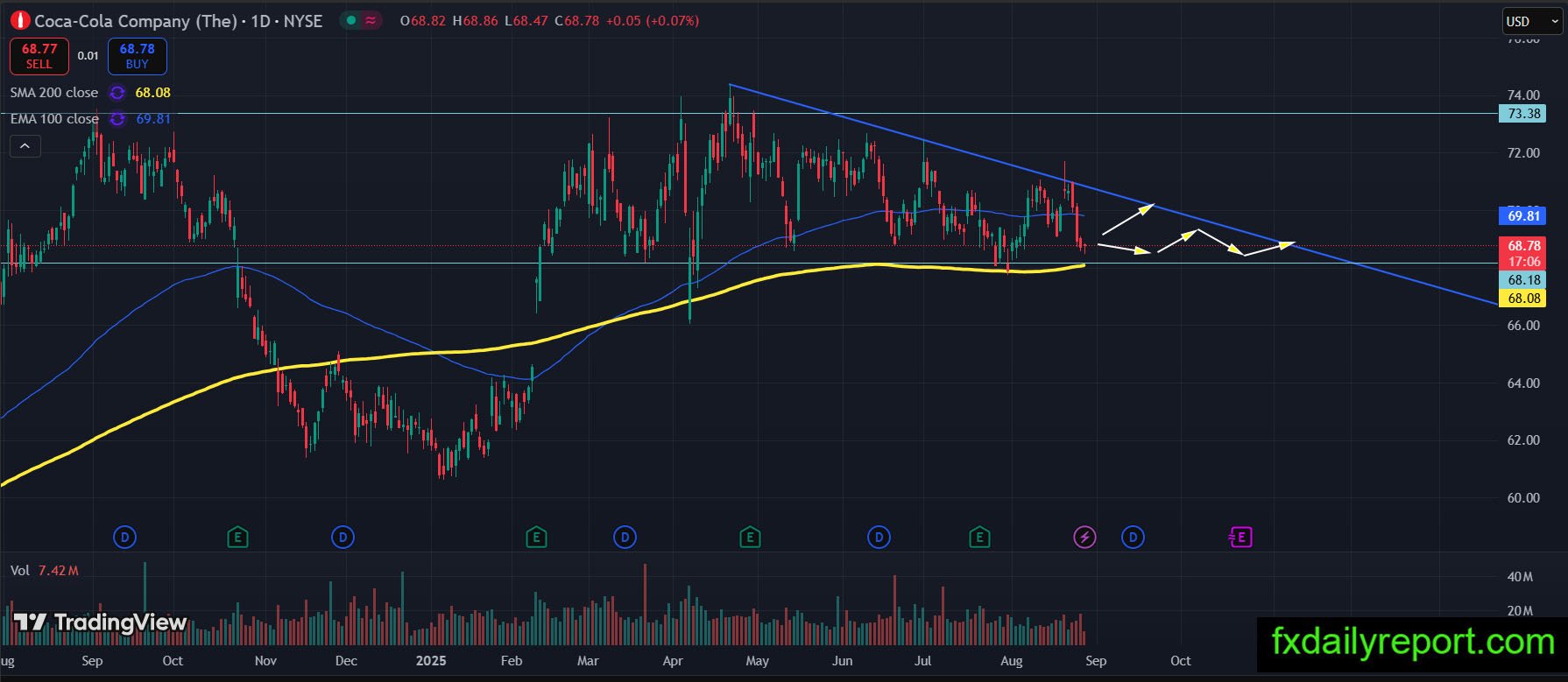Screen dimensions: 1568x682
Task: Click the Apr label on time axis
Action: point(673,661)
